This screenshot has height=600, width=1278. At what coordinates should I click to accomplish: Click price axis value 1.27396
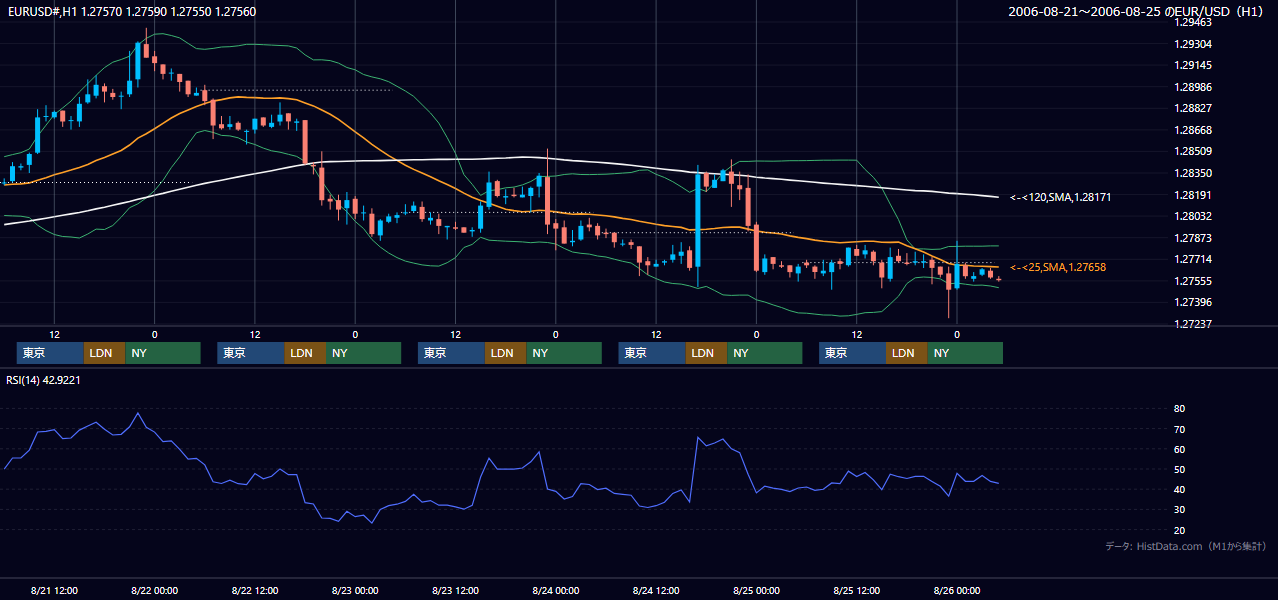tap(1192, 302)
